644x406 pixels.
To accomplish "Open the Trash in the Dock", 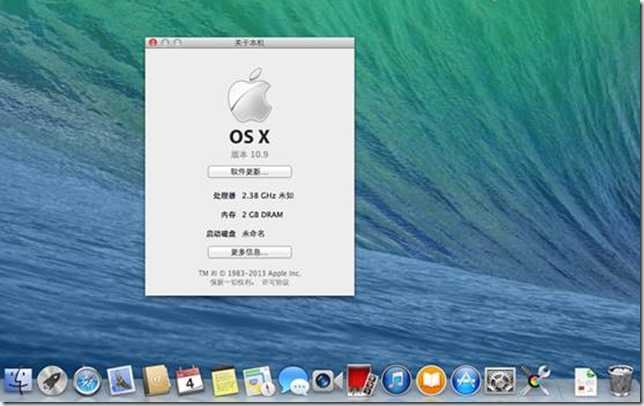I will pyautogui.click(x=620, y=381).
